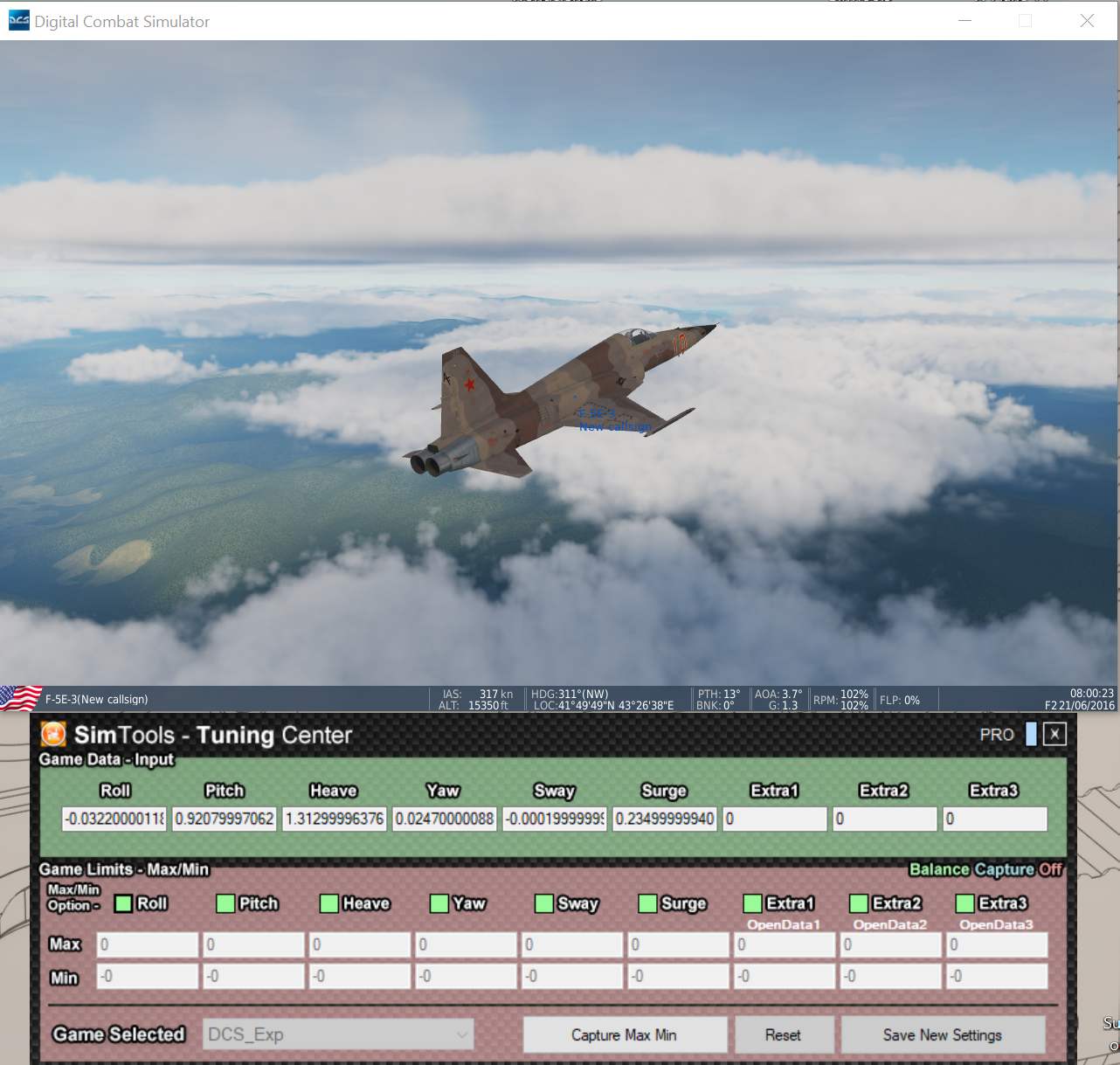The image size is (1120, 1065).
Task: Click the Extra2 Min limit field
Action: [891, 976]
